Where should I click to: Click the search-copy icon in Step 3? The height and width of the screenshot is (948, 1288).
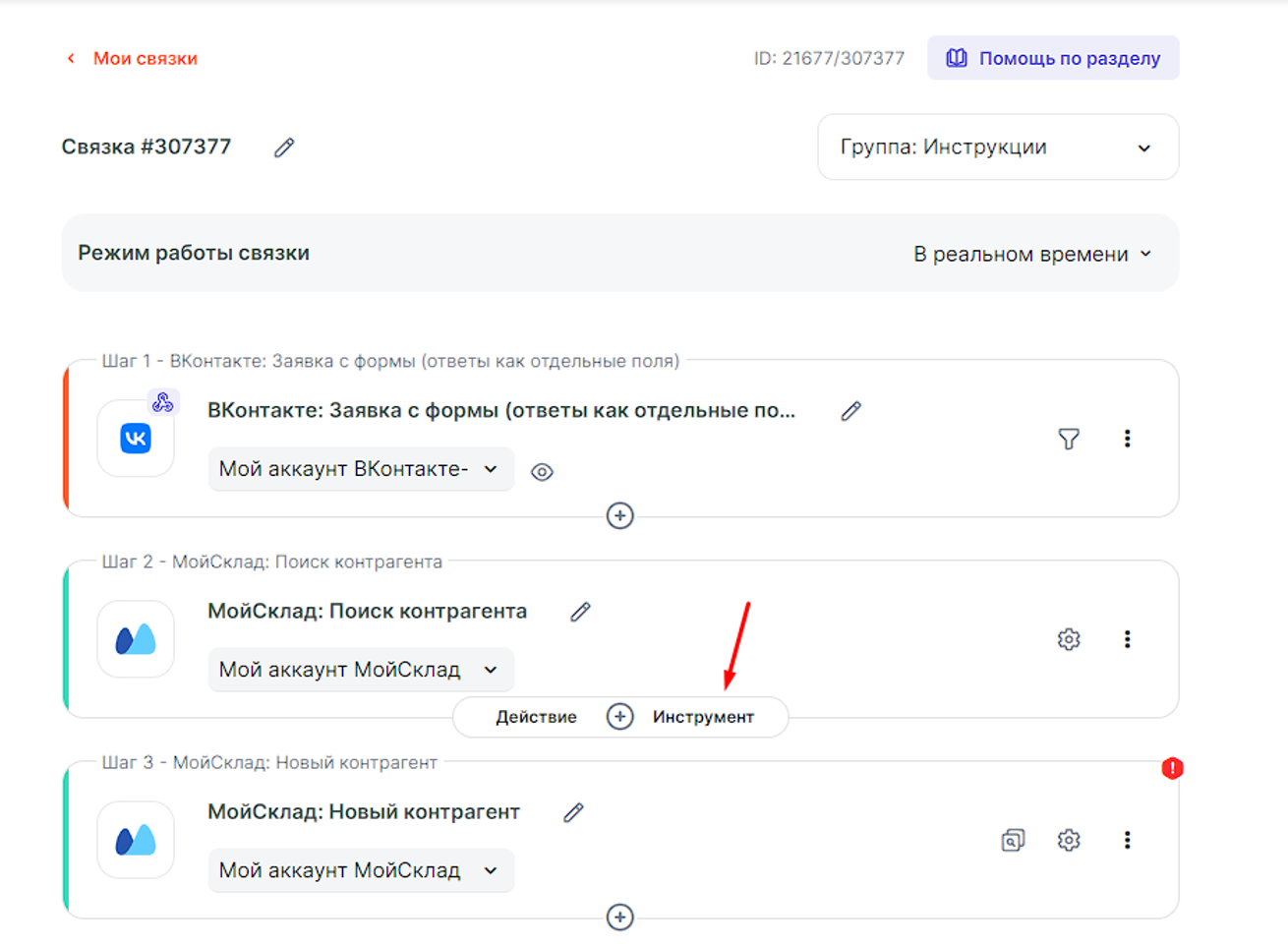point(1013,840)
